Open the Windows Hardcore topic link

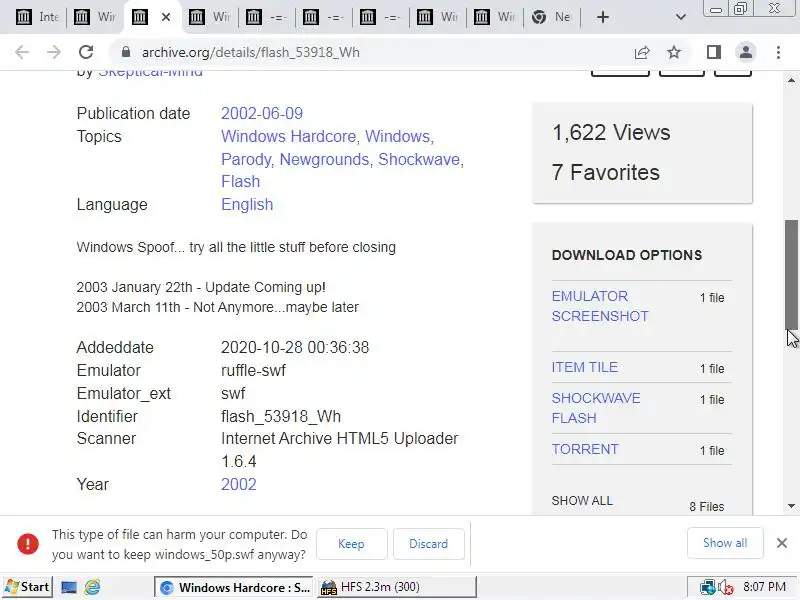290,137
